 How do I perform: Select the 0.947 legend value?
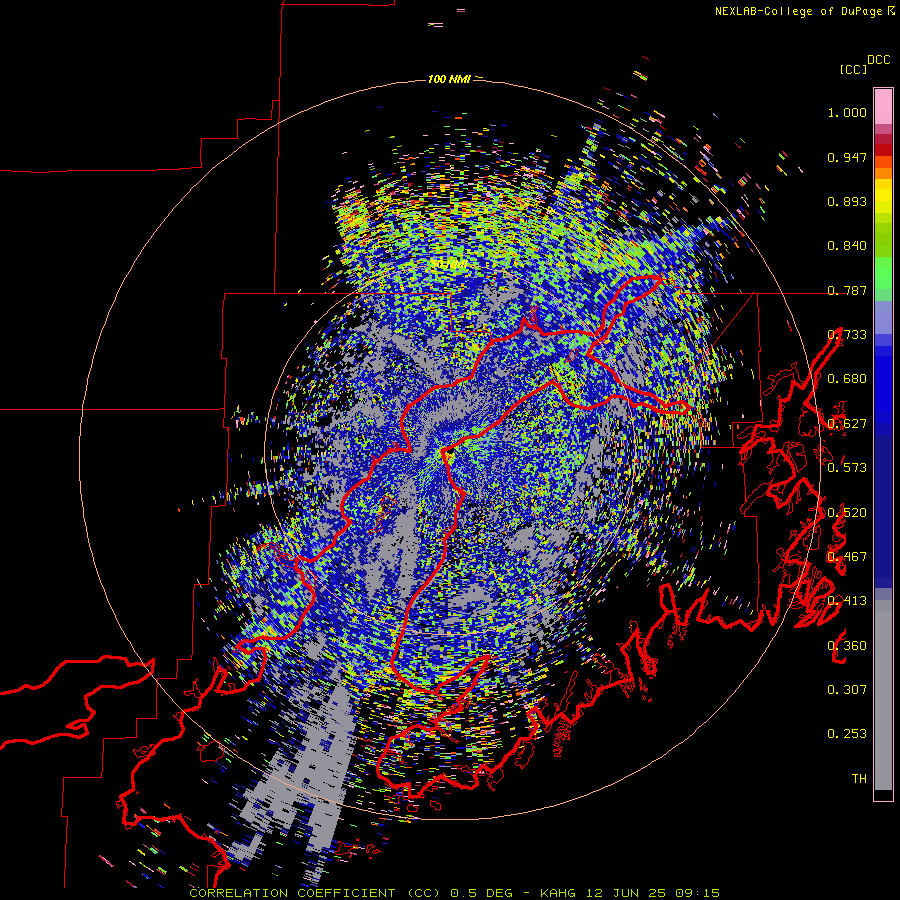coord(847,157)
